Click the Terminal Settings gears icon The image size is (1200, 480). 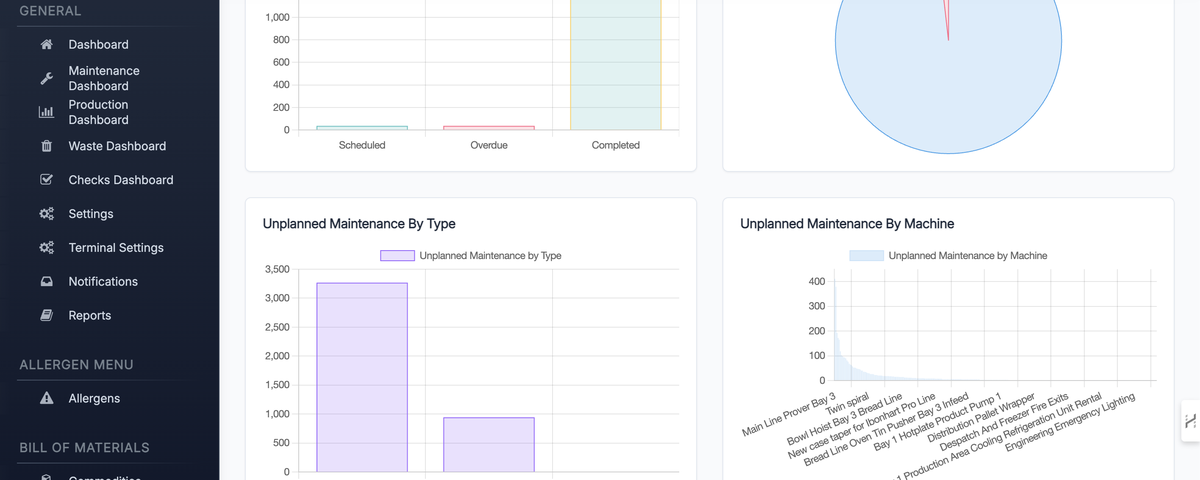pos(46,248)
